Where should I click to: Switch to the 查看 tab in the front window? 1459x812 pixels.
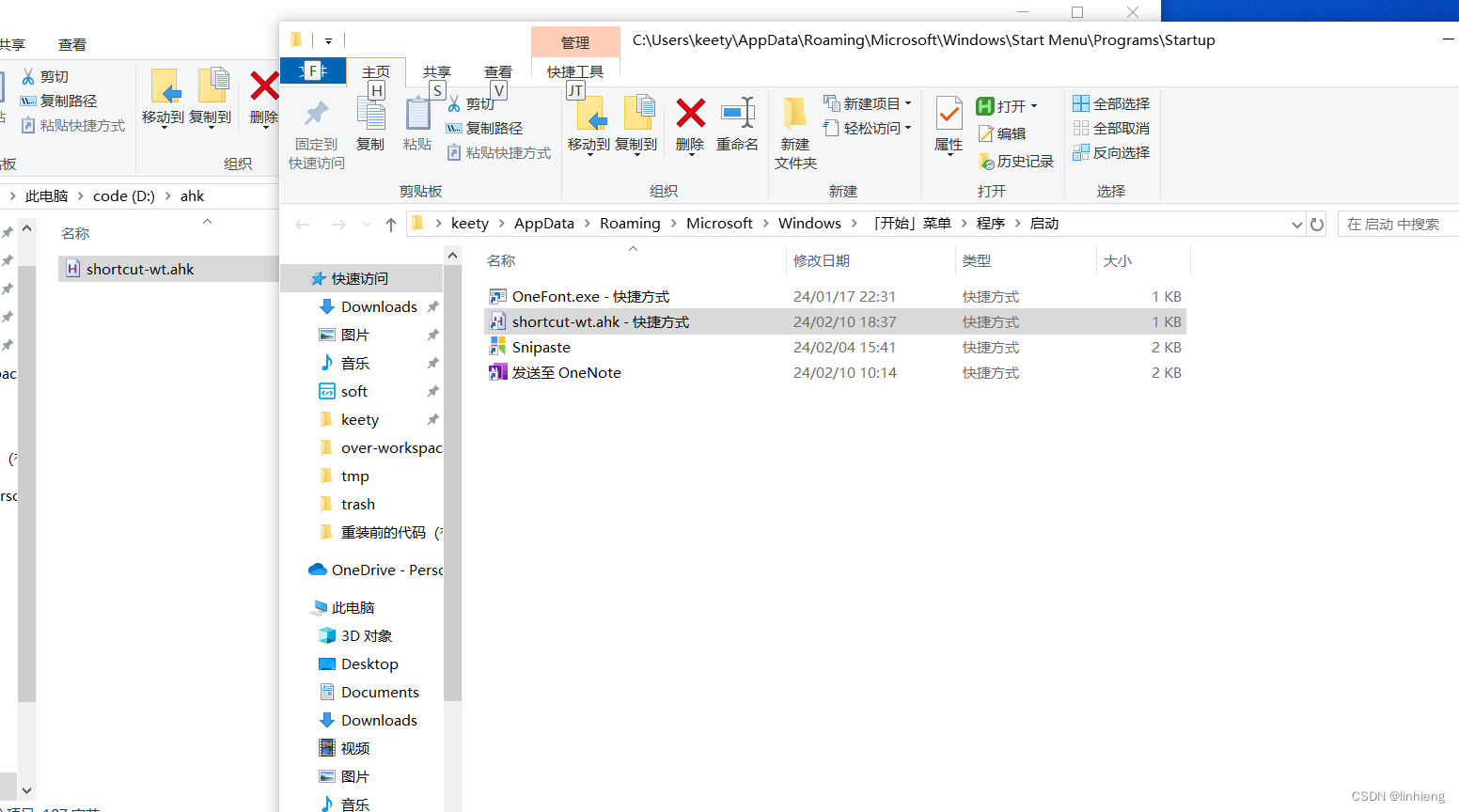point(498,71)
